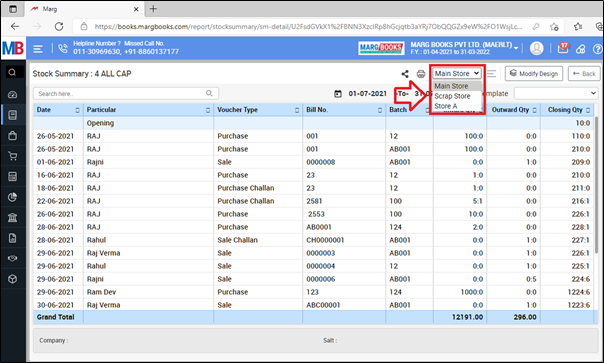604x363 pixels.
Task: Open the user profile avatar
Action: coord(537,49)
